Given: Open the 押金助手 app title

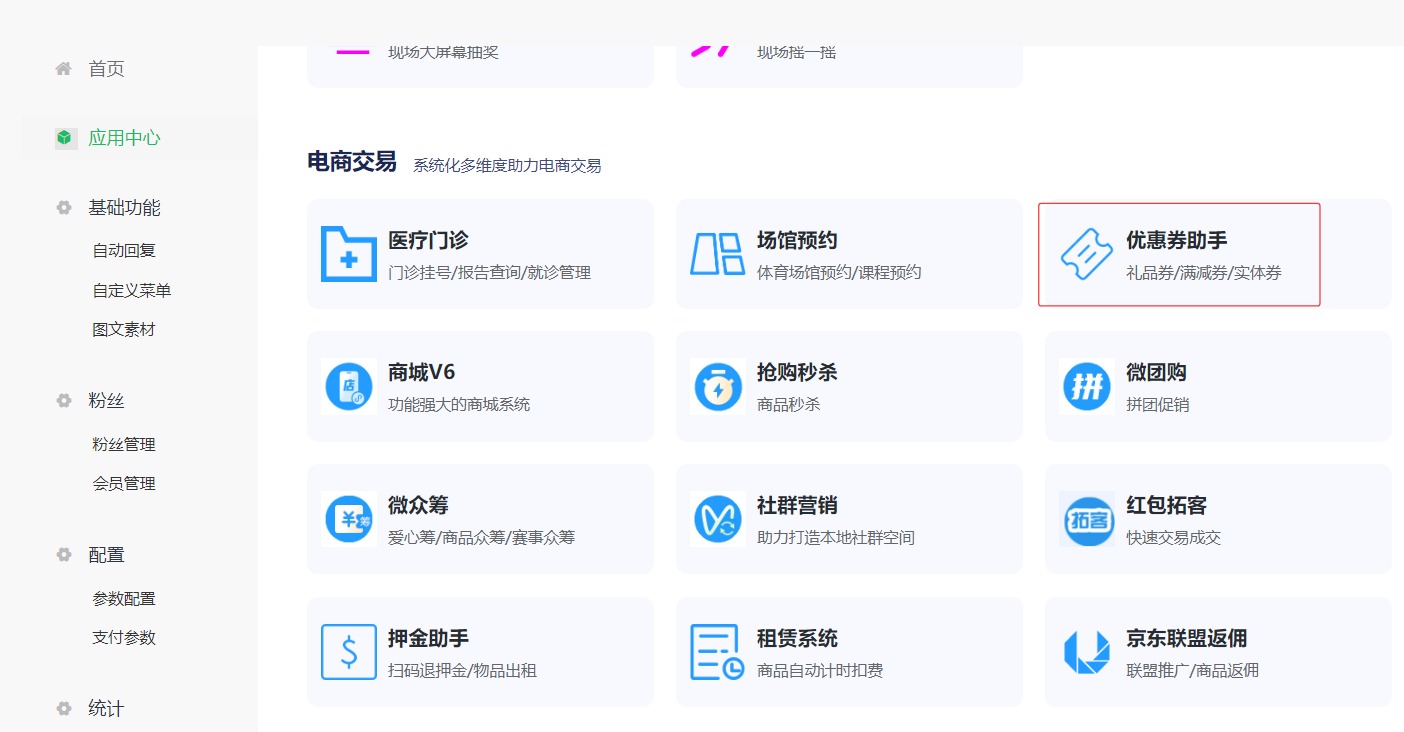Looking at the screenshot, I should 428,639.
